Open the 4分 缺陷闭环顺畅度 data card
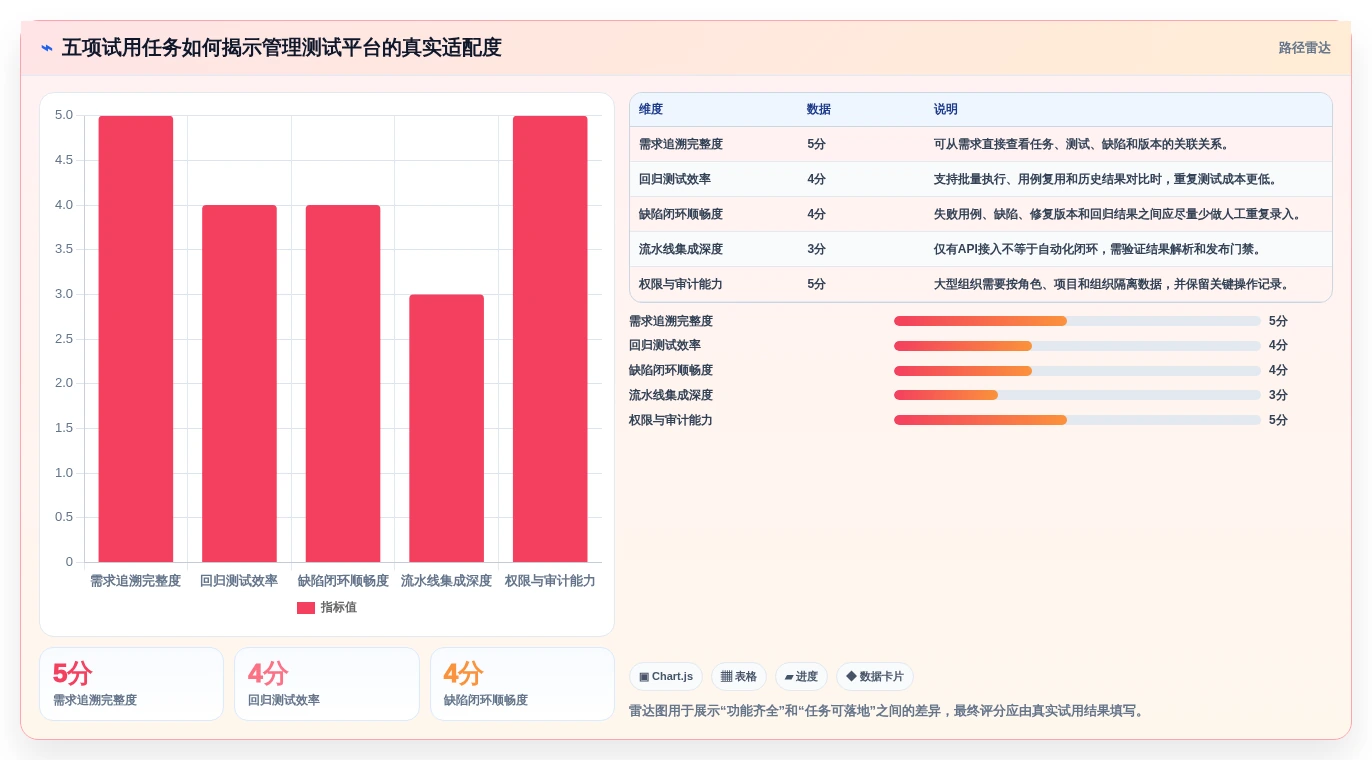This screenshot has height=760, width=1372. [522, 684]
